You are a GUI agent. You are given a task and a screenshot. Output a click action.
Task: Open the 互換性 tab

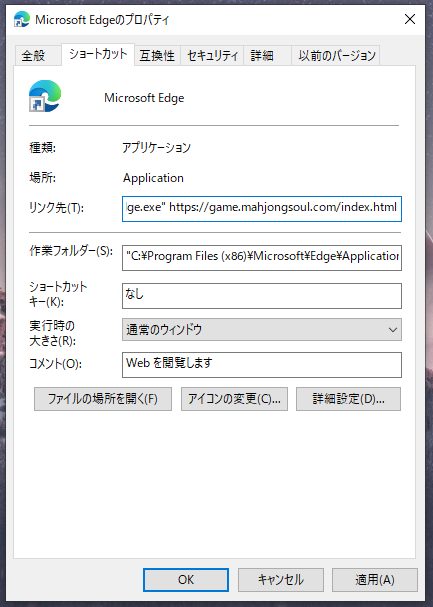157,55
